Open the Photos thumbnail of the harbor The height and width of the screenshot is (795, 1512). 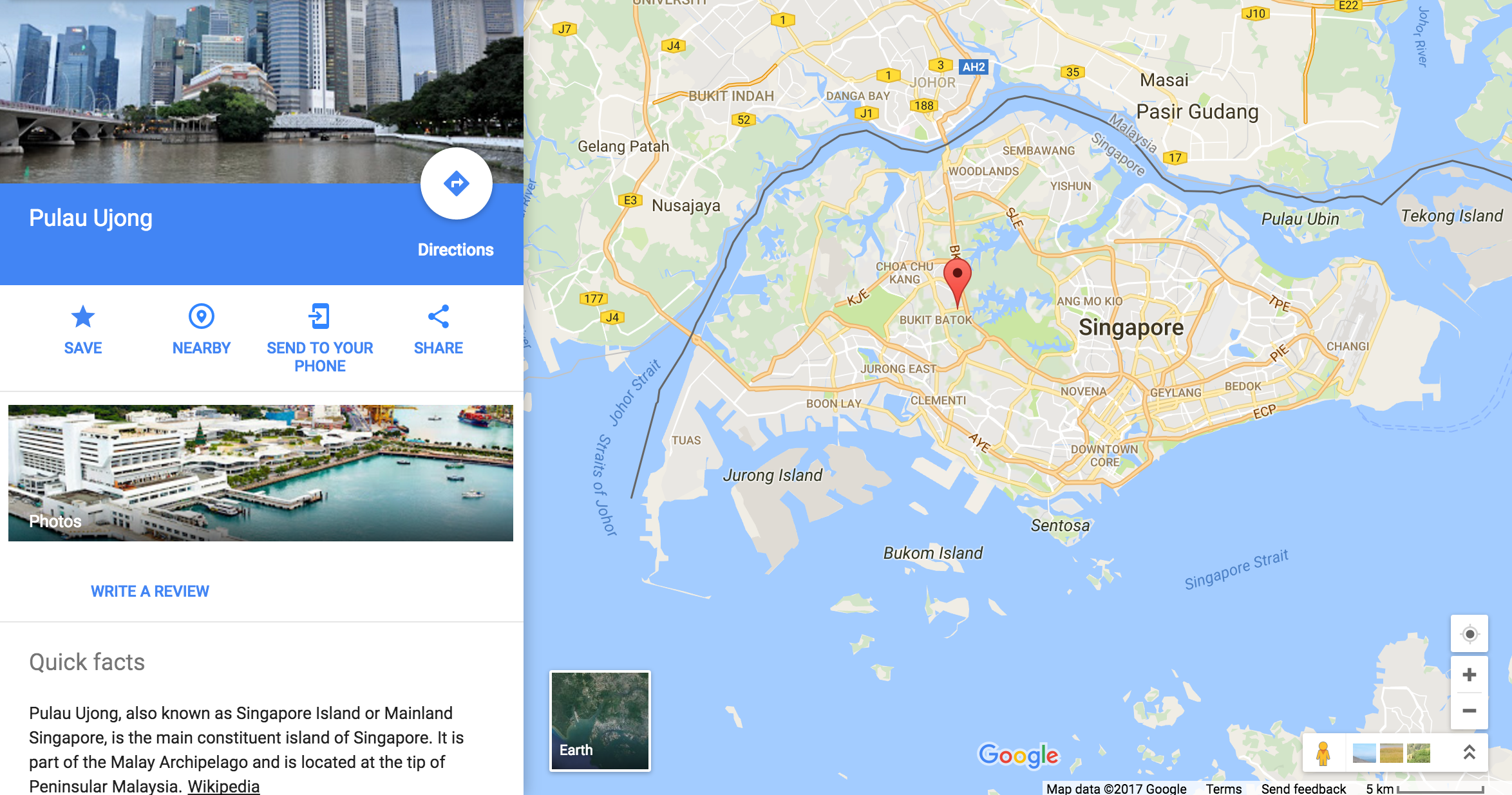pyautogui.click(x=261, y=473)
